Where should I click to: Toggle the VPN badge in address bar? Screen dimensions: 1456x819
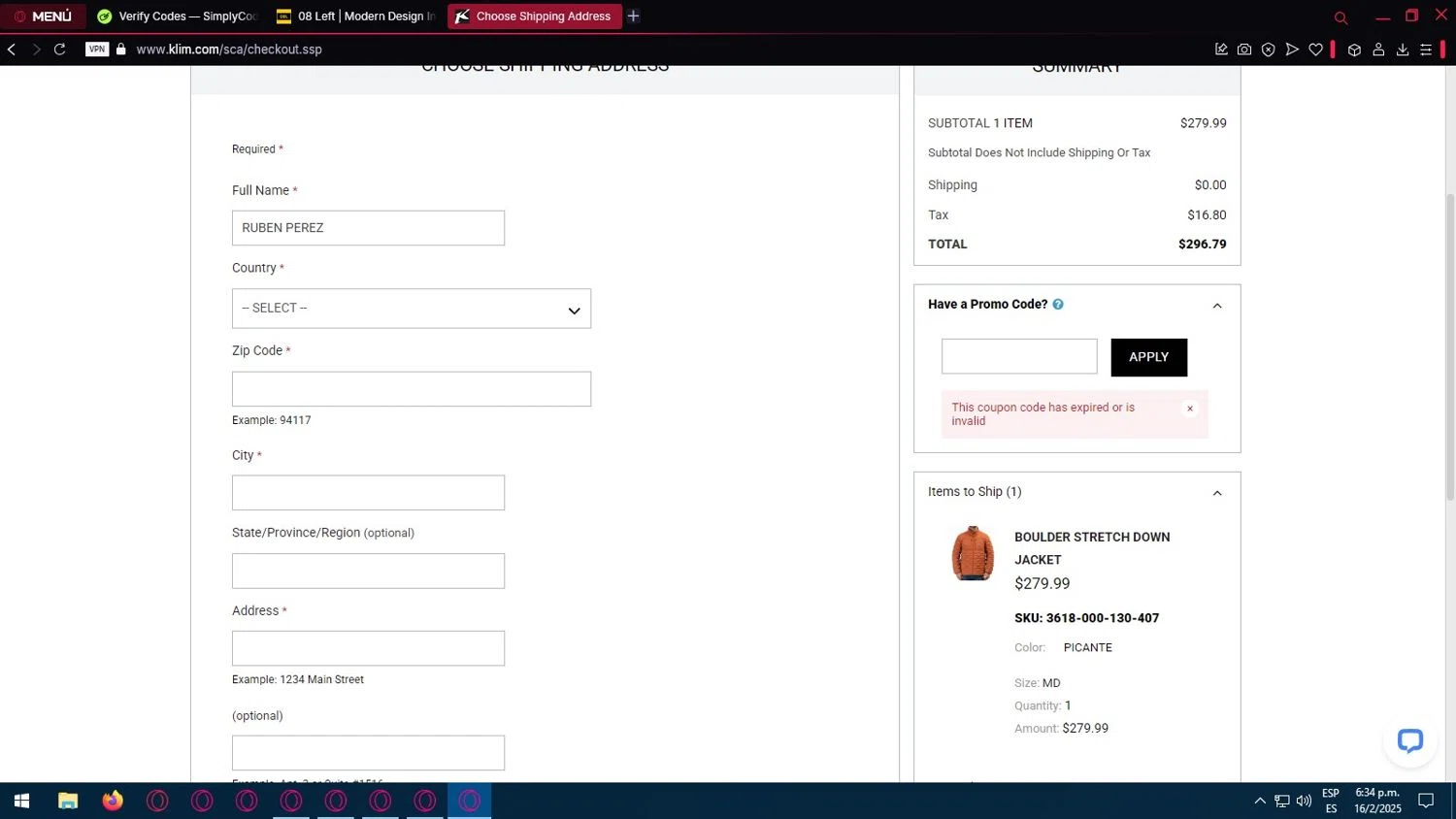pyautogui.click(x=97, y=49)
